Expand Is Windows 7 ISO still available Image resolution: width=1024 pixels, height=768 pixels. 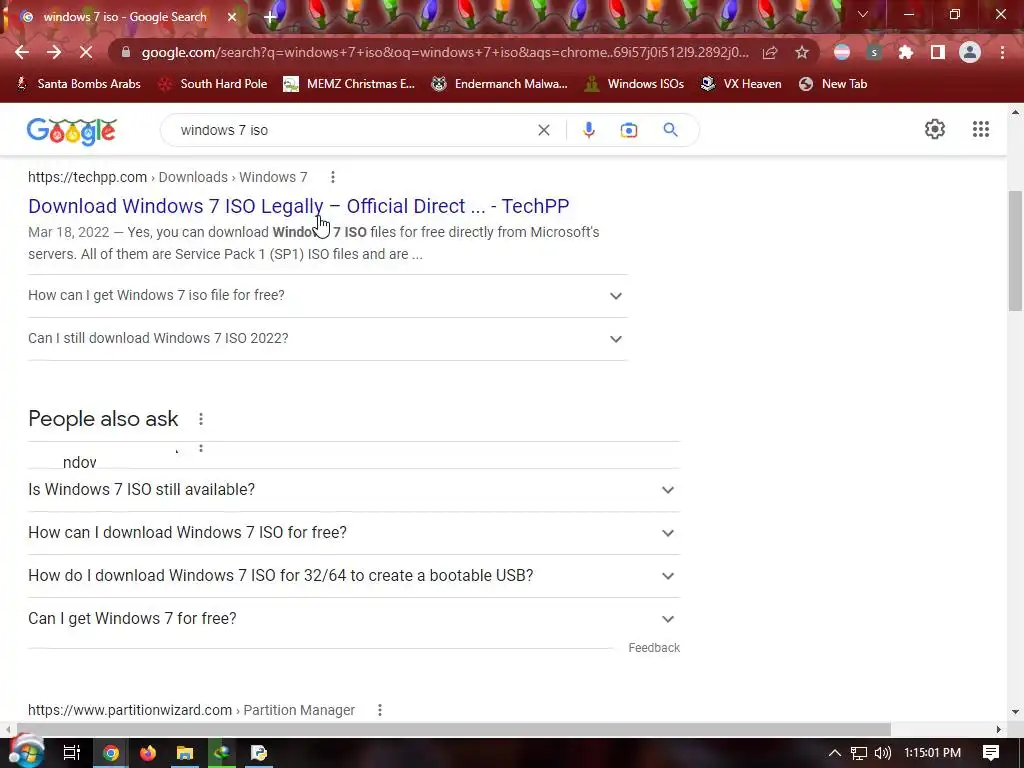(x=354, y=490)
